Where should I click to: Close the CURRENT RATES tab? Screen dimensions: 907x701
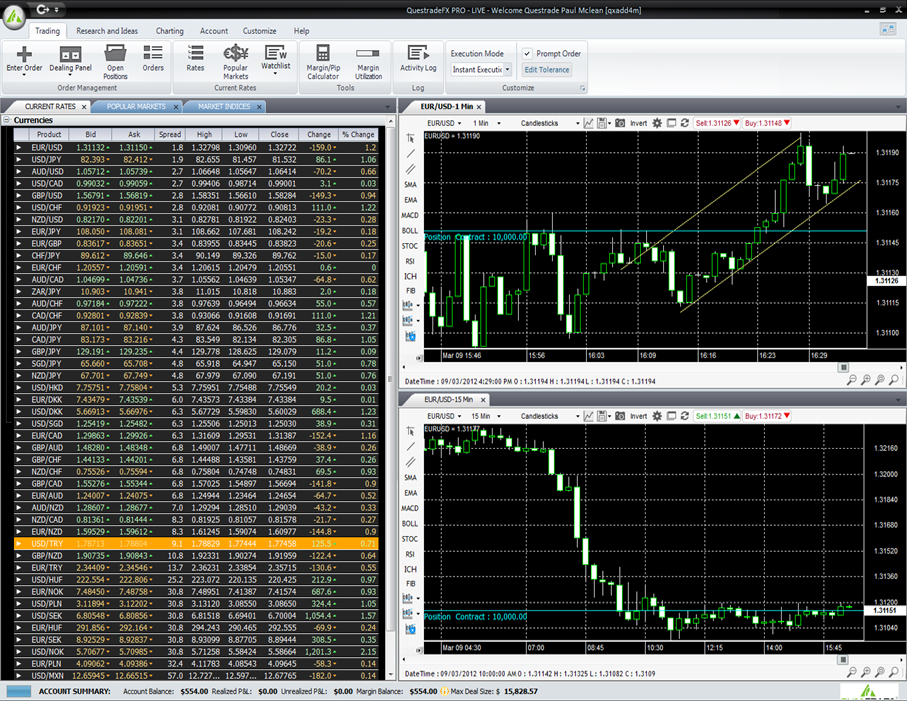coord(84,107)
